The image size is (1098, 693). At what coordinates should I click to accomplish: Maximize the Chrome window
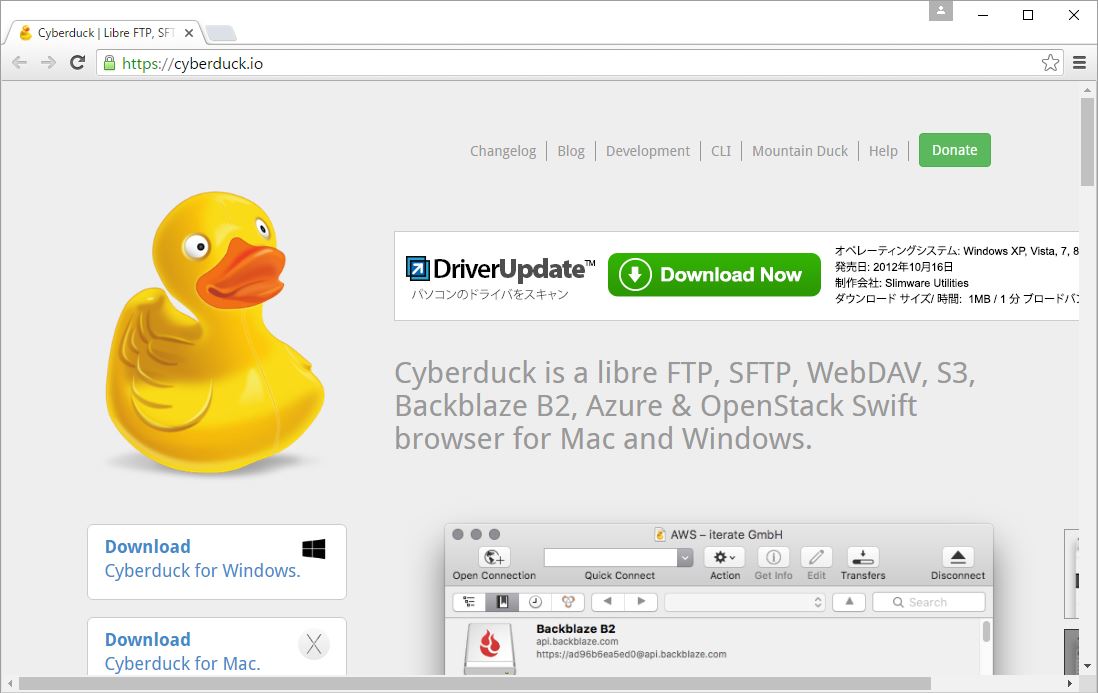(x=1028, y=15)
